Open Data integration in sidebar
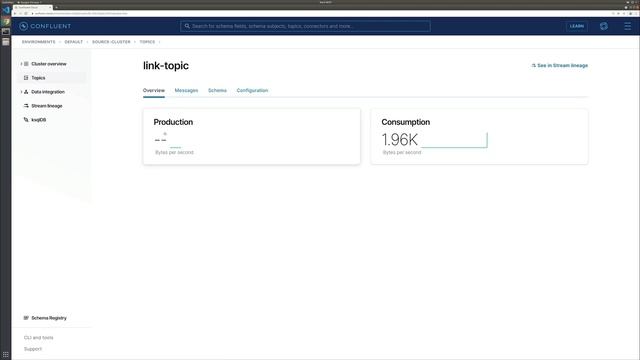The height and width of the screenshot is (360, 640). click(x=48, y=92)
